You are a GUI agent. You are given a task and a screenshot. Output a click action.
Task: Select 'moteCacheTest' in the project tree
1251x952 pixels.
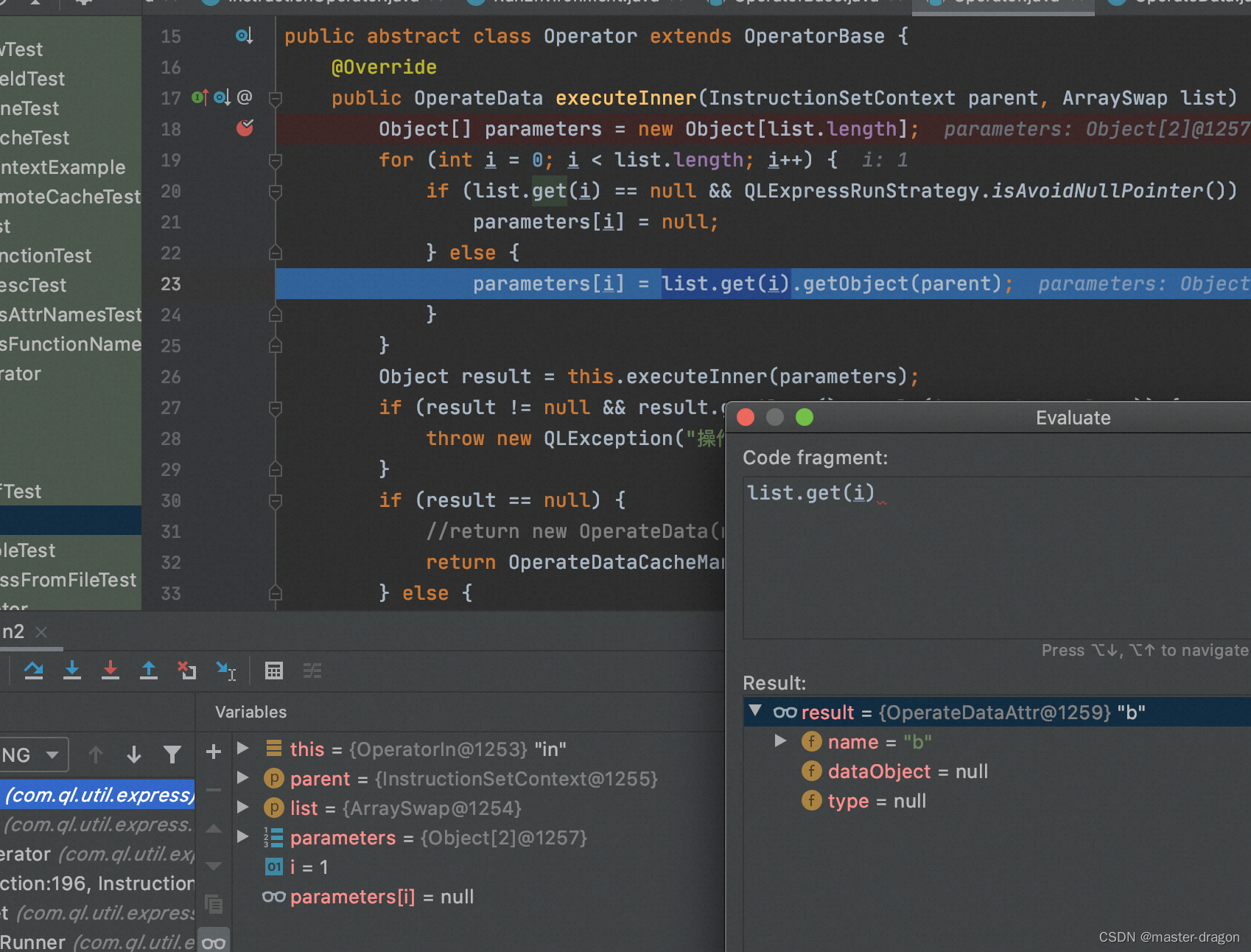(x=70, y=197)
